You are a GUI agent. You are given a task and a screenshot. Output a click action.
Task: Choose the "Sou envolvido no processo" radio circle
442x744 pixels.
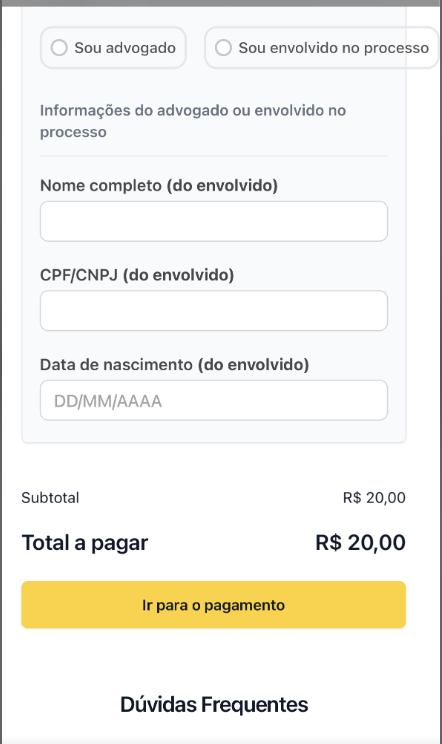click(x=223, y=48)
